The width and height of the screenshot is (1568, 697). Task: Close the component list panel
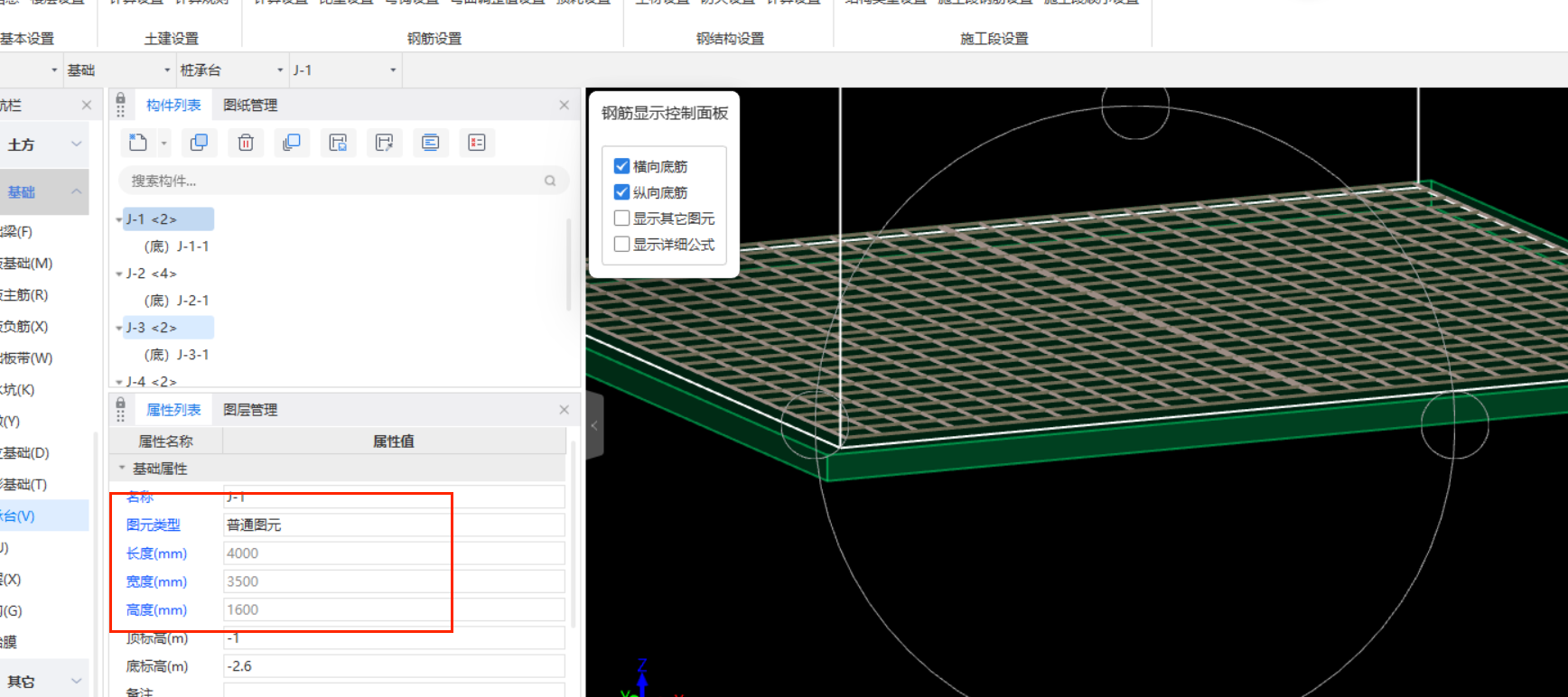click(565, 105)
